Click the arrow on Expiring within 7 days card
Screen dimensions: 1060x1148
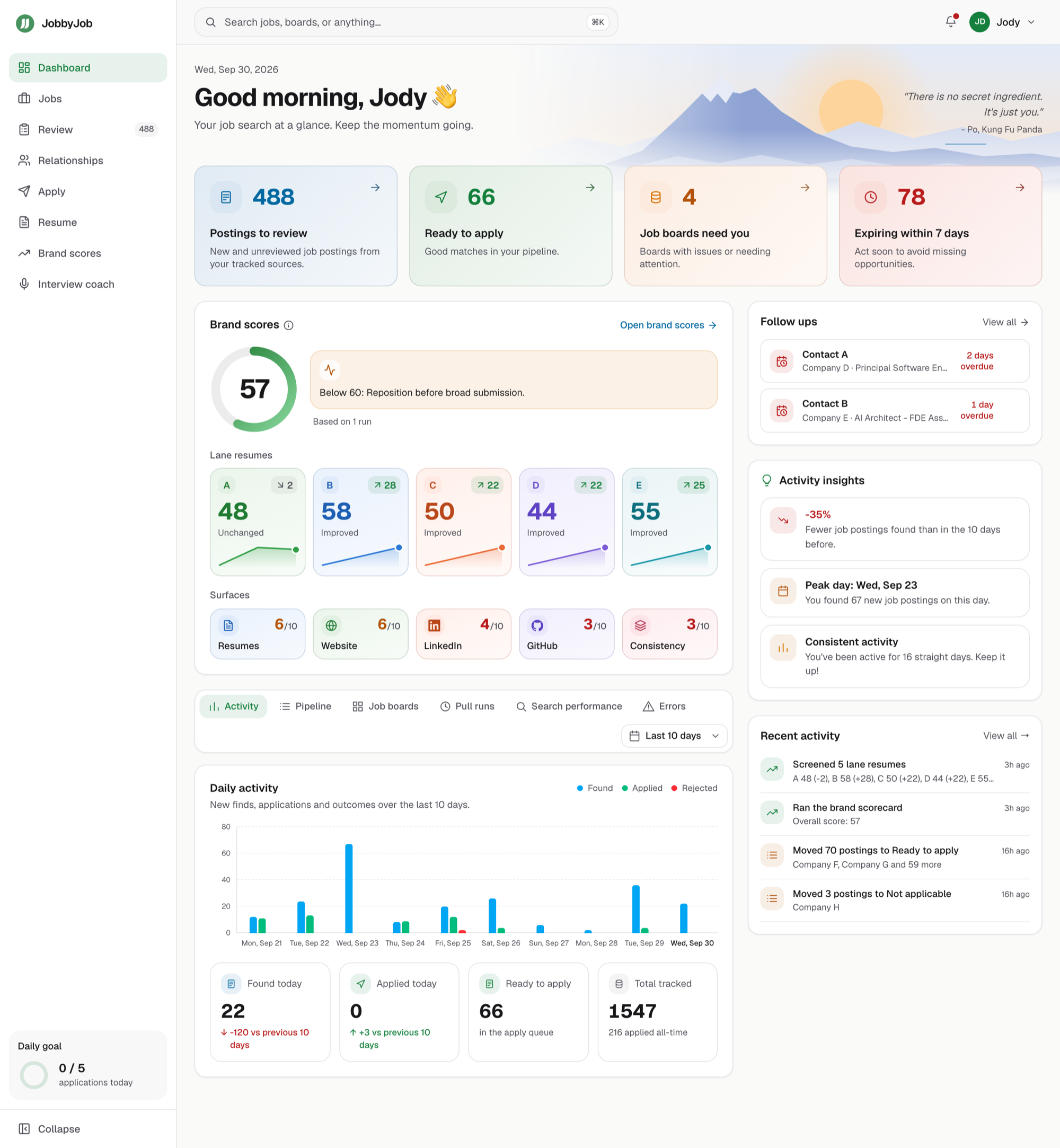tap(1020, 188)
